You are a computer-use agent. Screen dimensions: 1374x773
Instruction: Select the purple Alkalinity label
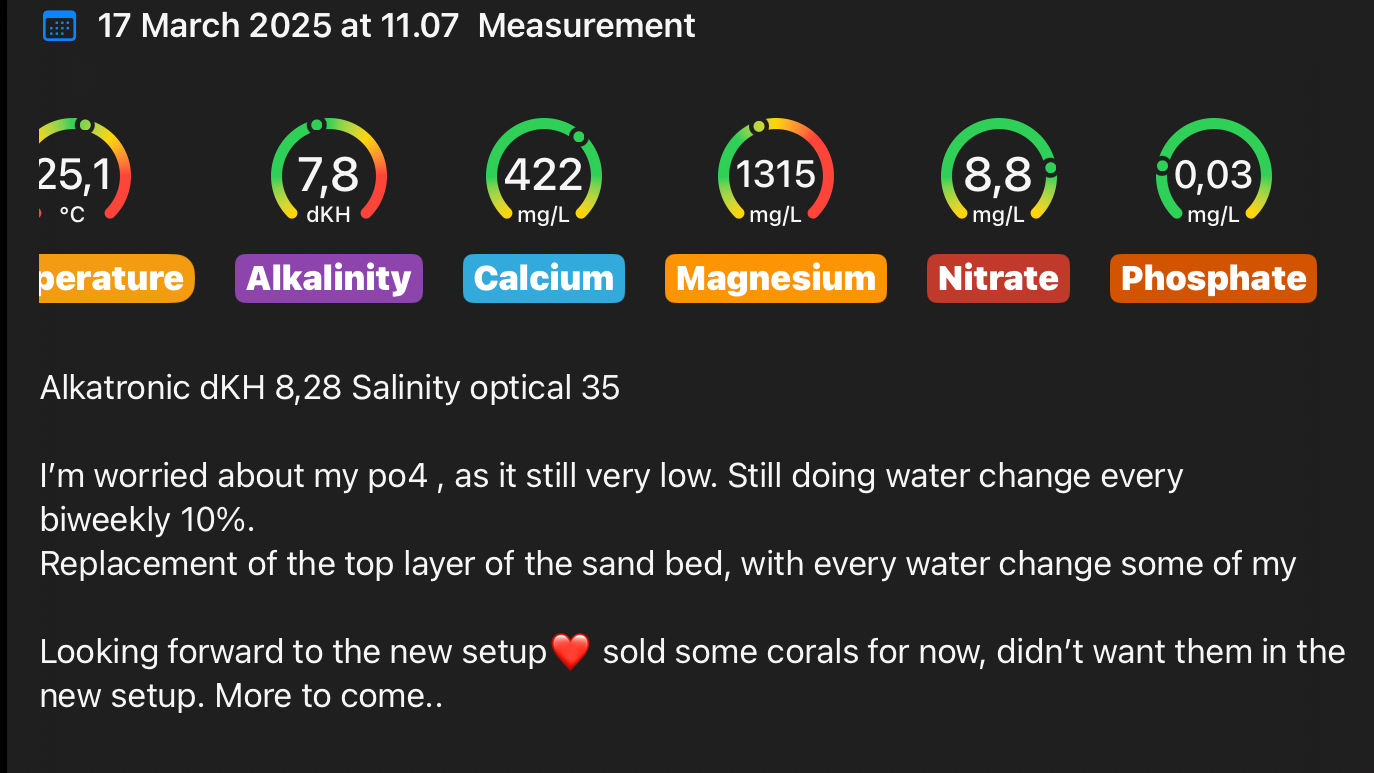click(x=328, y=278)
